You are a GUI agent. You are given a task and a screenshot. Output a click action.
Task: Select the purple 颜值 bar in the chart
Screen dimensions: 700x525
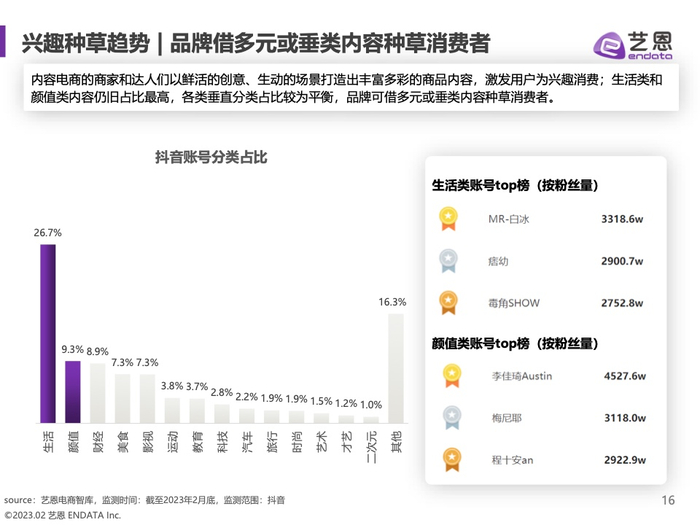pyautogui.click(x=73, y=392)
